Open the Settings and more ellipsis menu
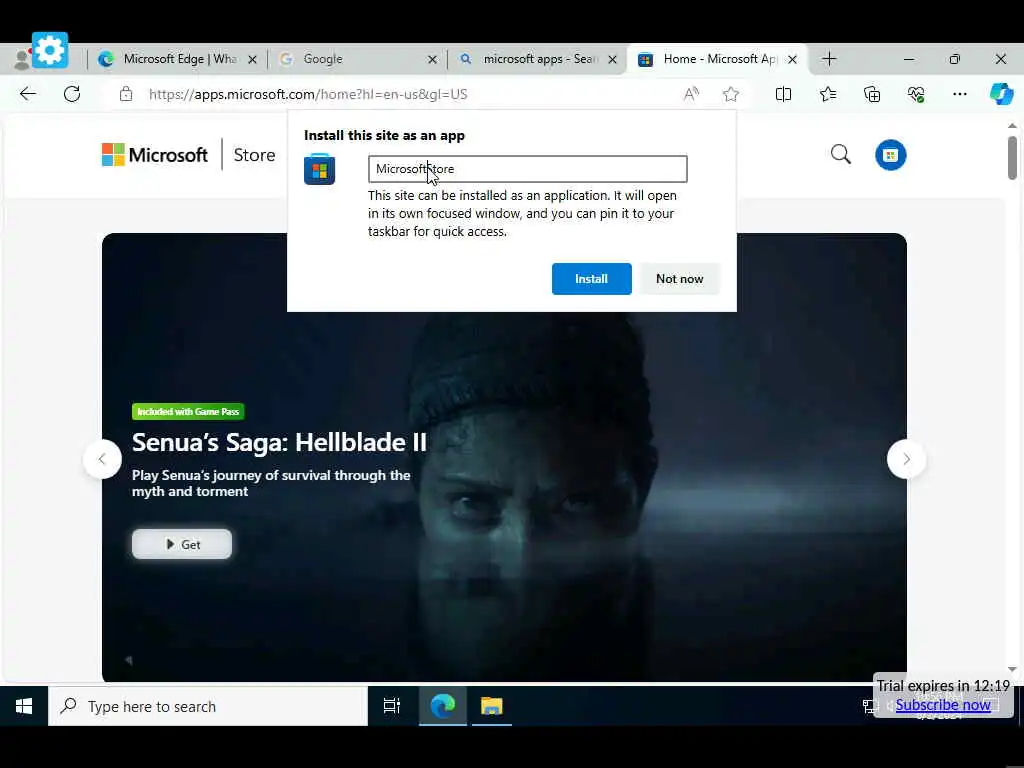1024x768 pixels. [x=959, y=94]
